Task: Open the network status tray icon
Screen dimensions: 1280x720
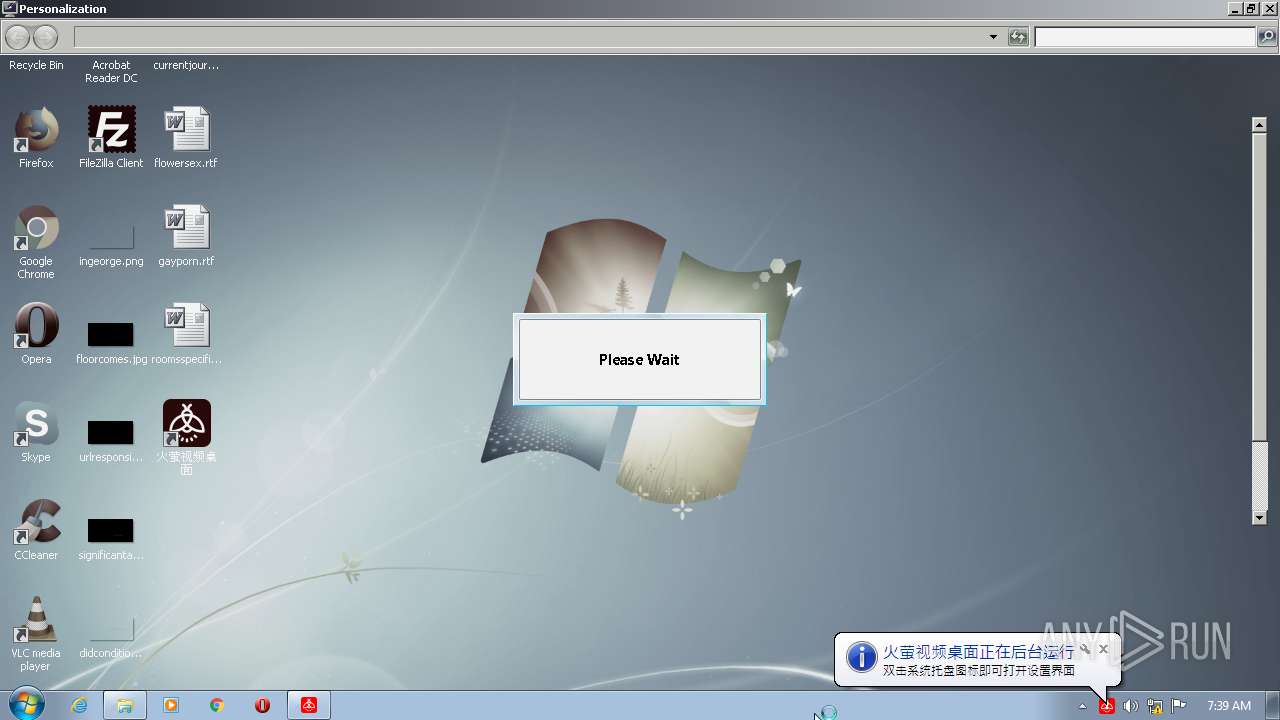Action: pos(1155,706)
